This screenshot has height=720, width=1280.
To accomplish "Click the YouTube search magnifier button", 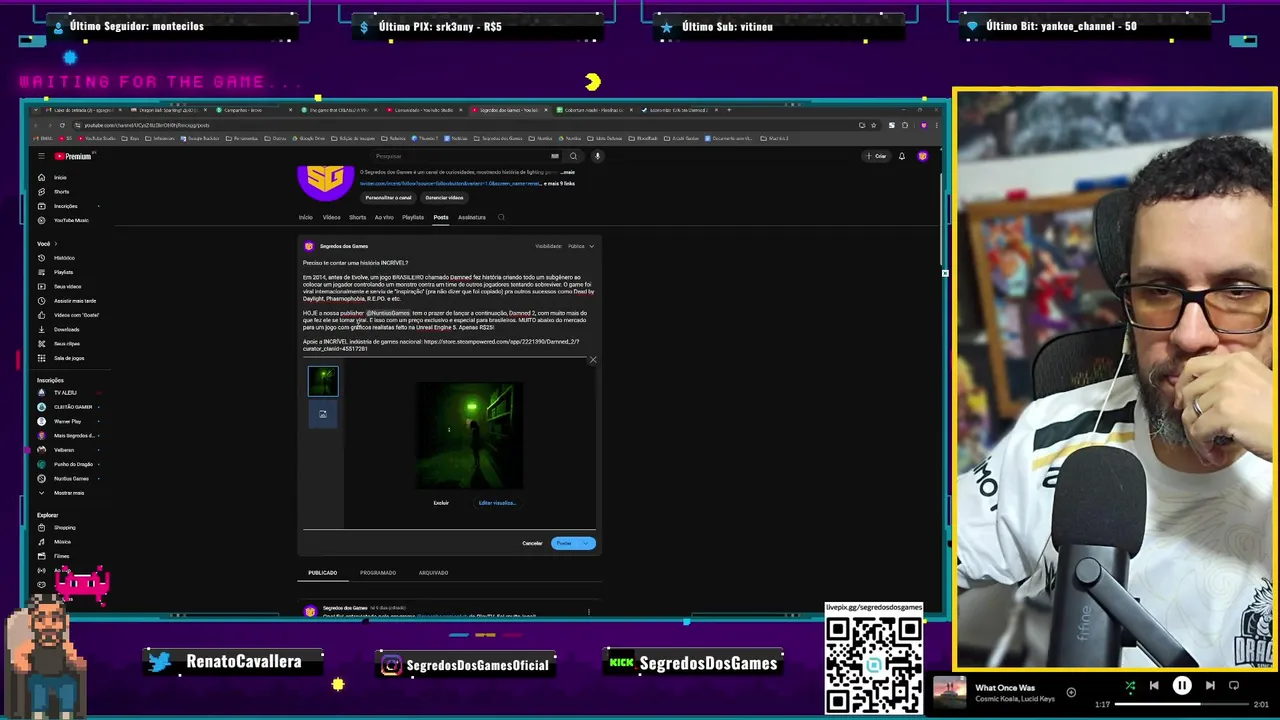I will pyautogui.click(x=573, y=156).
